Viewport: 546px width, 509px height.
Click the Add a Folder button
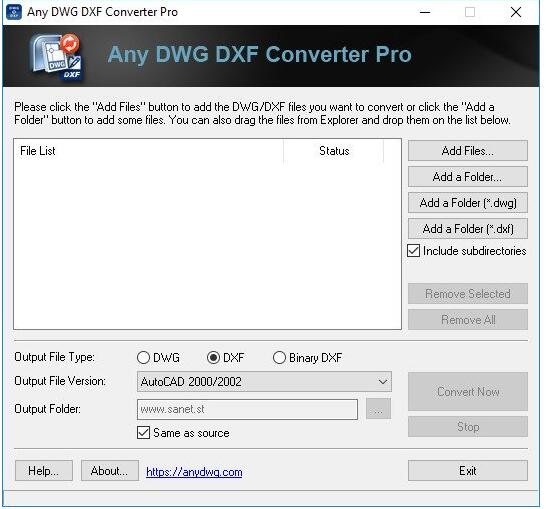coord(468,177)
